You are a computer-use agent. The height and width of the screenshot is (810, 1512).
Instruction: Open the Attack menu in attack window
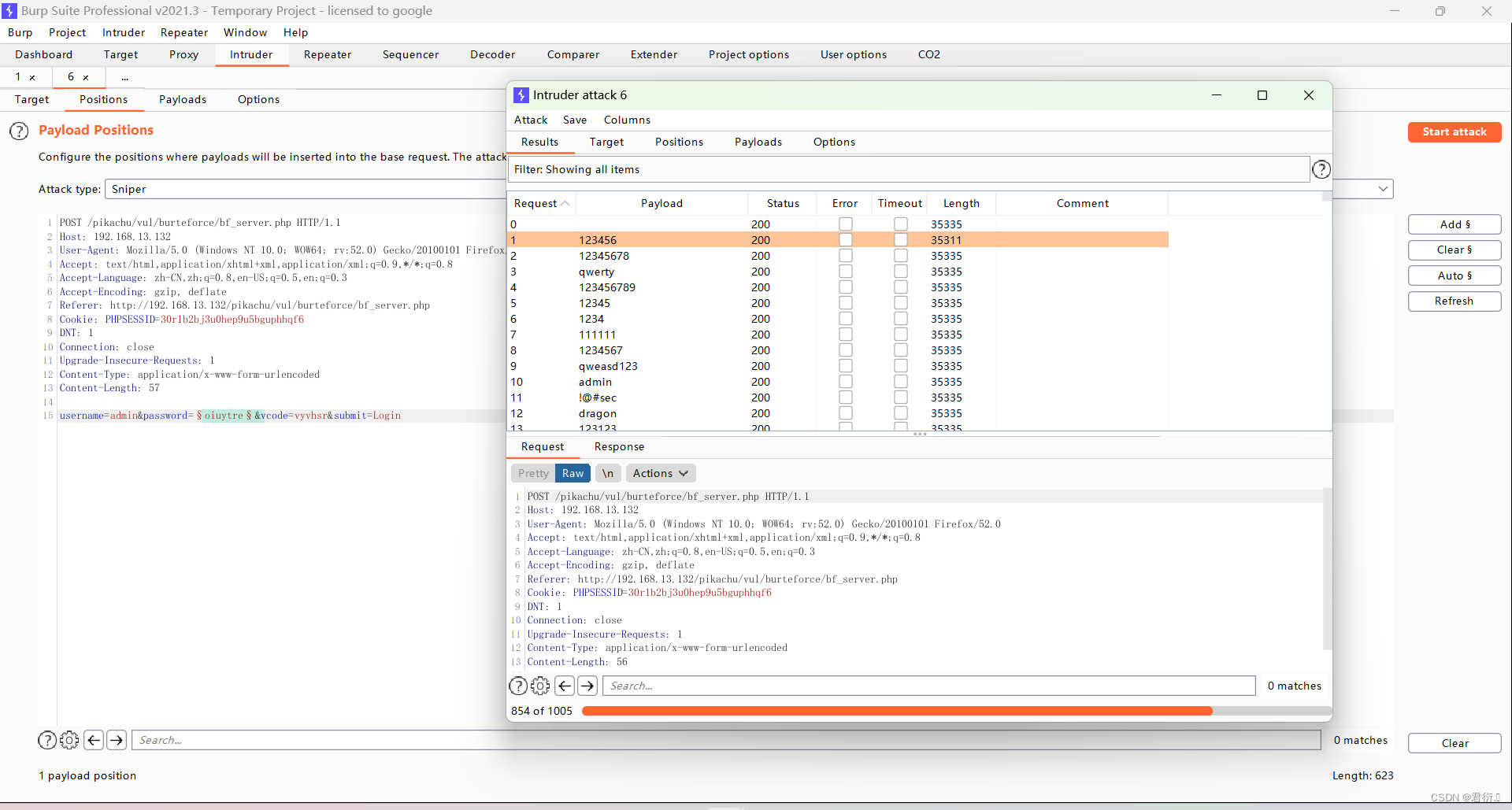pos(531,120)
